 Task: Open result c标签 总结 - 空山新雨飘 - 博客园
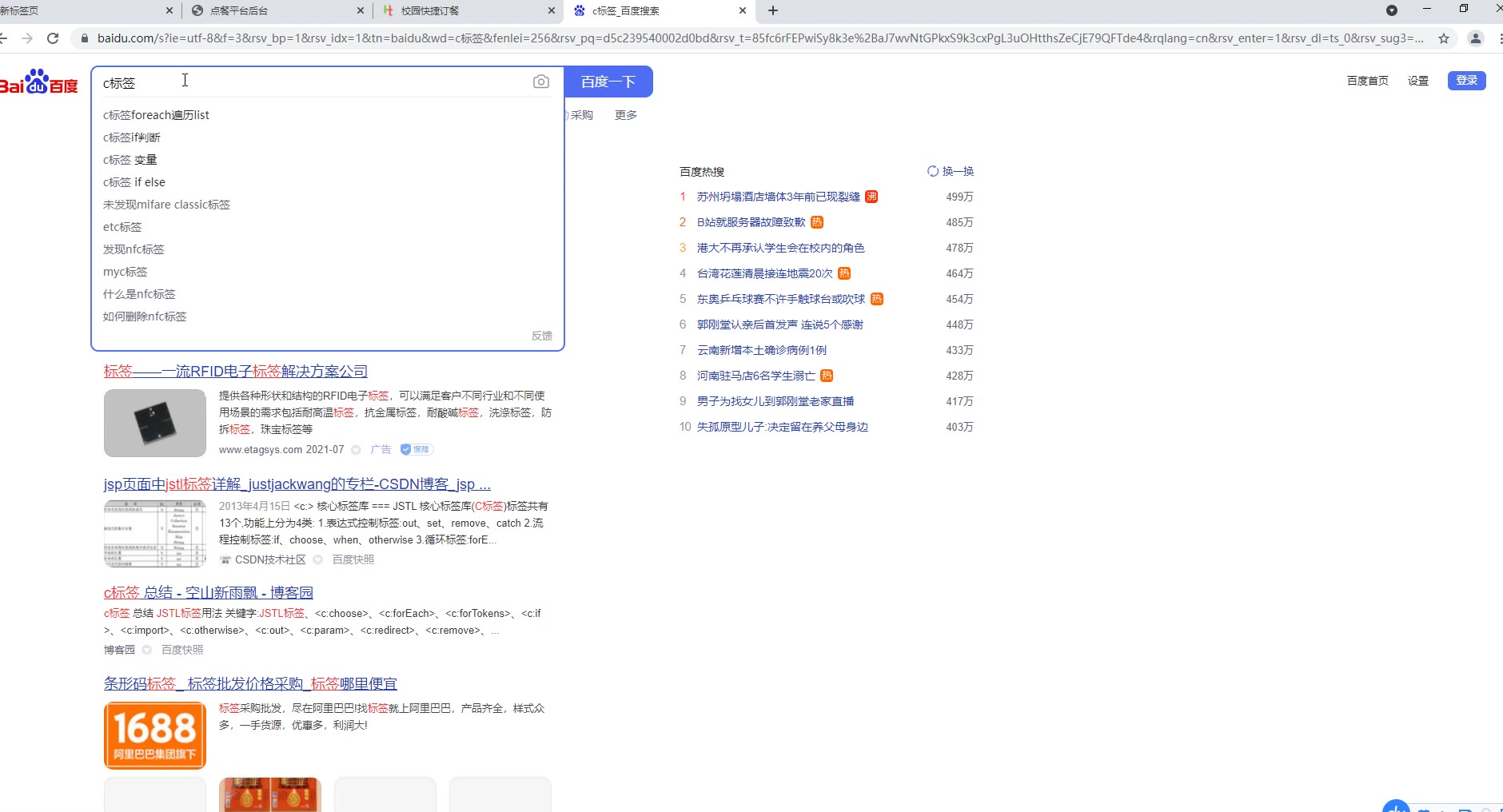point(209,593)
